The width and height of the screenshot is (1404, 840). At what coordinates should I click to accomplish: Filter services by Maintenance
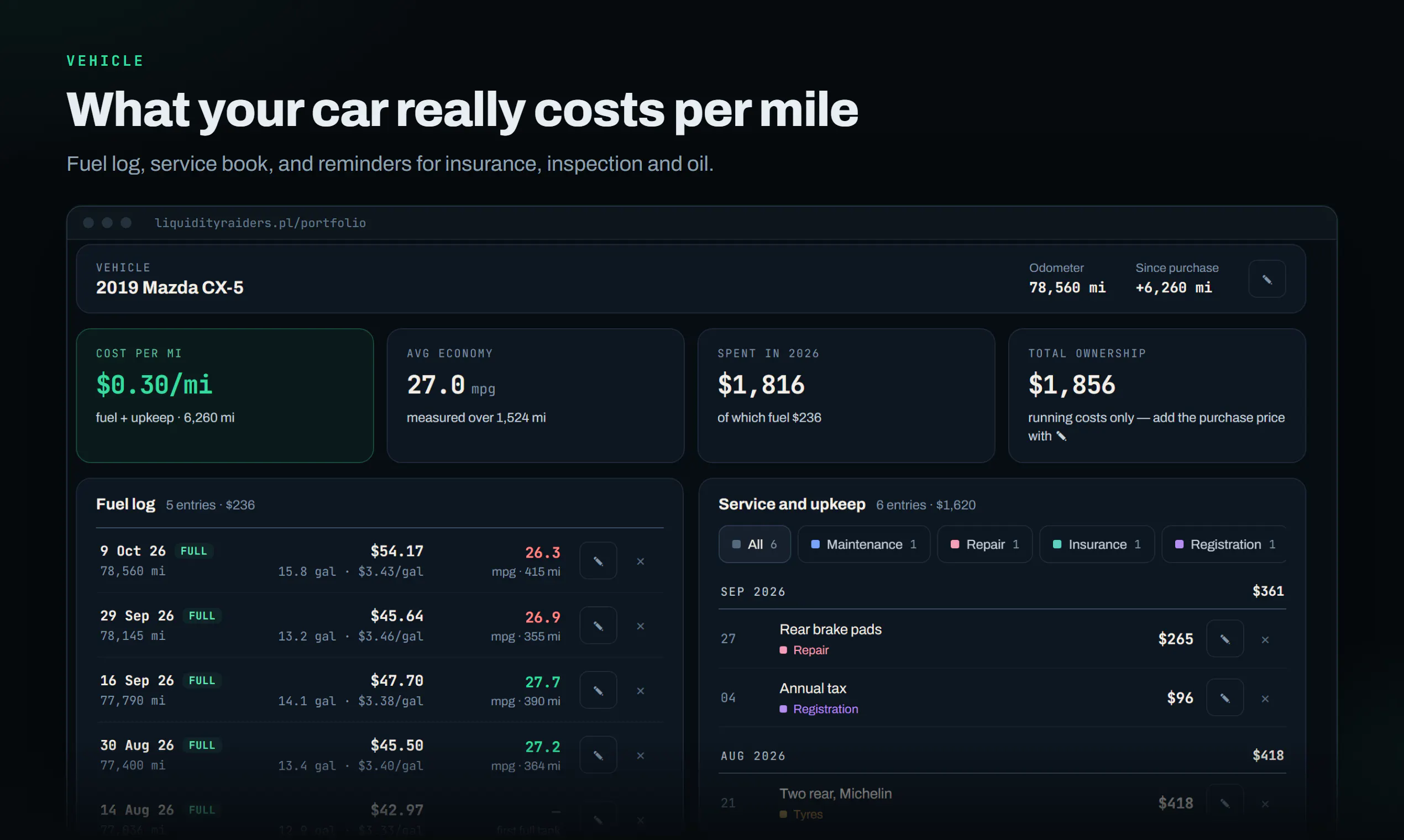coord(864,544)
